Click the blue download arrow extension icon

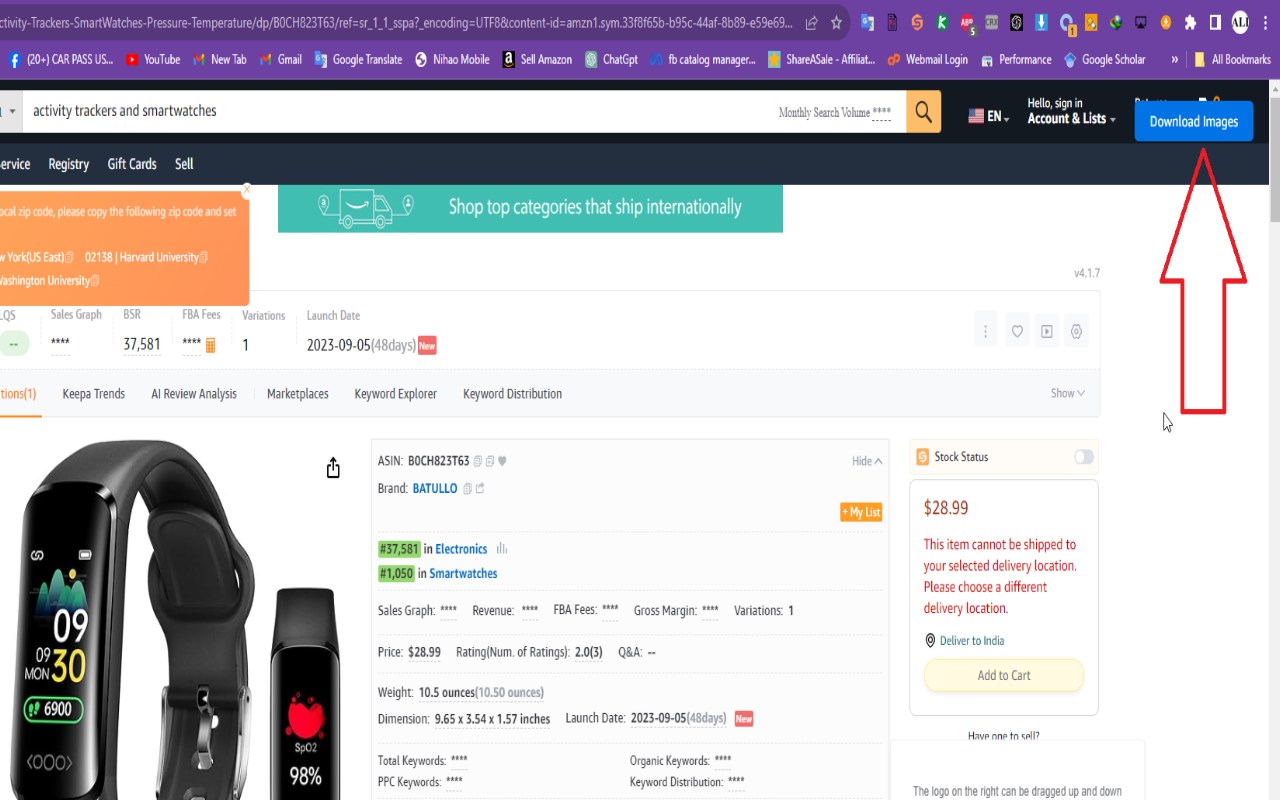tap(1042, 22)
